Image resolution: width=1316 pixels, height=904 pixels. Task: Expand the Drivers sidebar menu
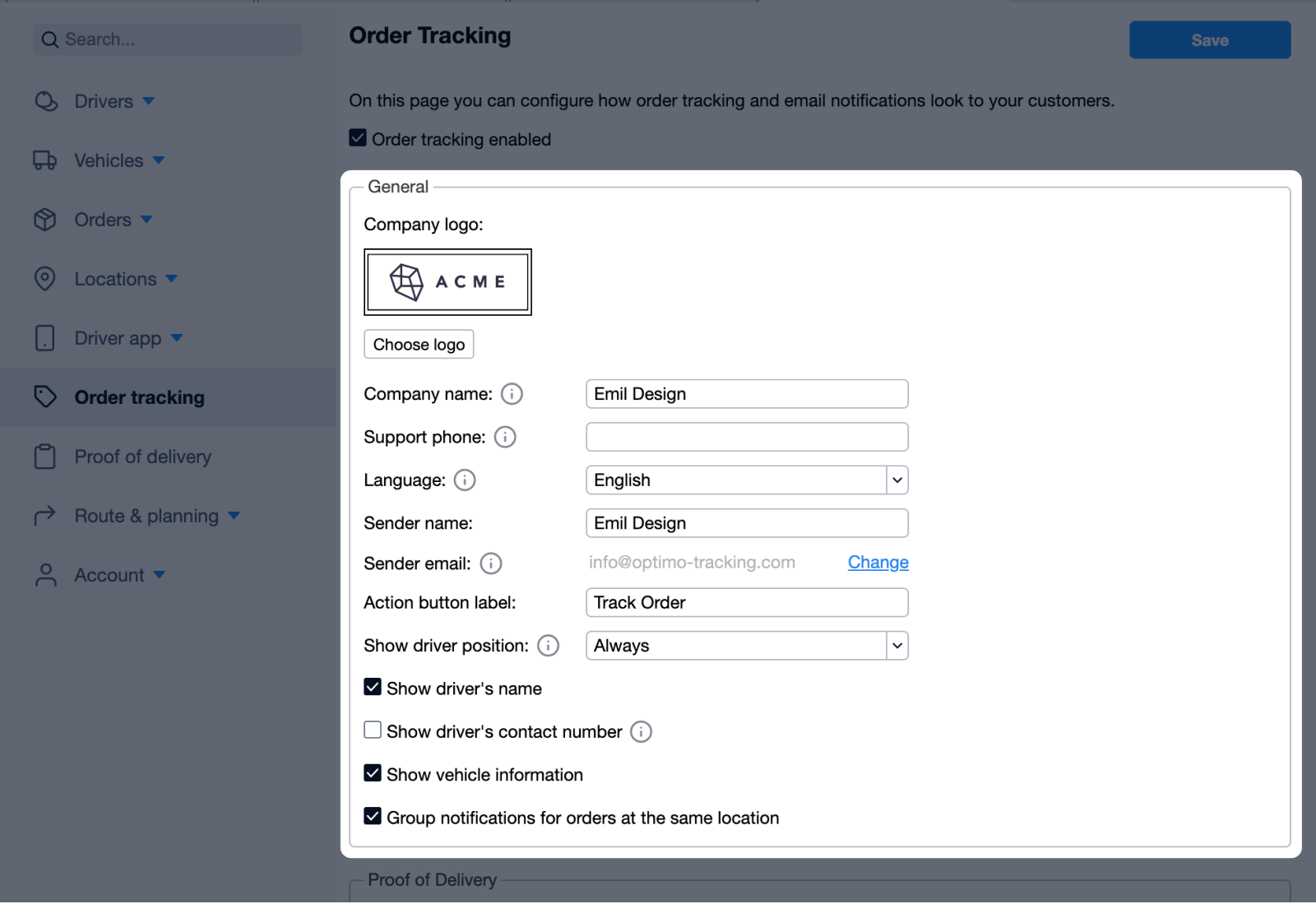point(104,101)
